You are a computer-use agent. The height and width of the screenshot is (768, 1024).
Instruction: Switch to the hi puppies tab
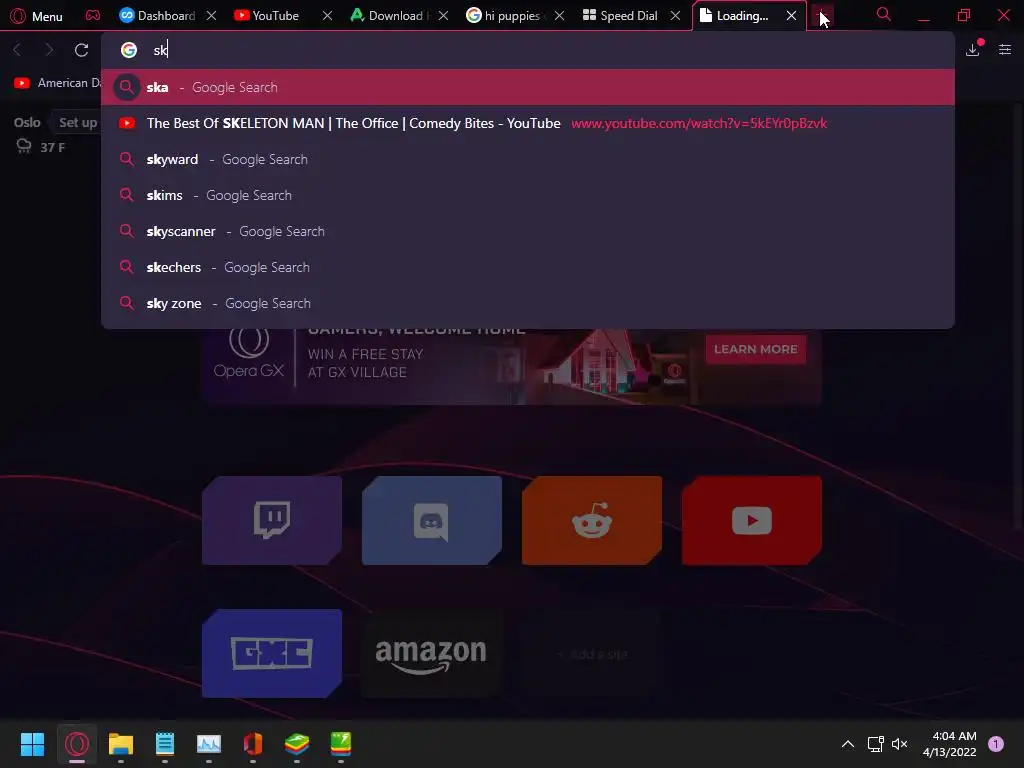[x=504, y=16]
